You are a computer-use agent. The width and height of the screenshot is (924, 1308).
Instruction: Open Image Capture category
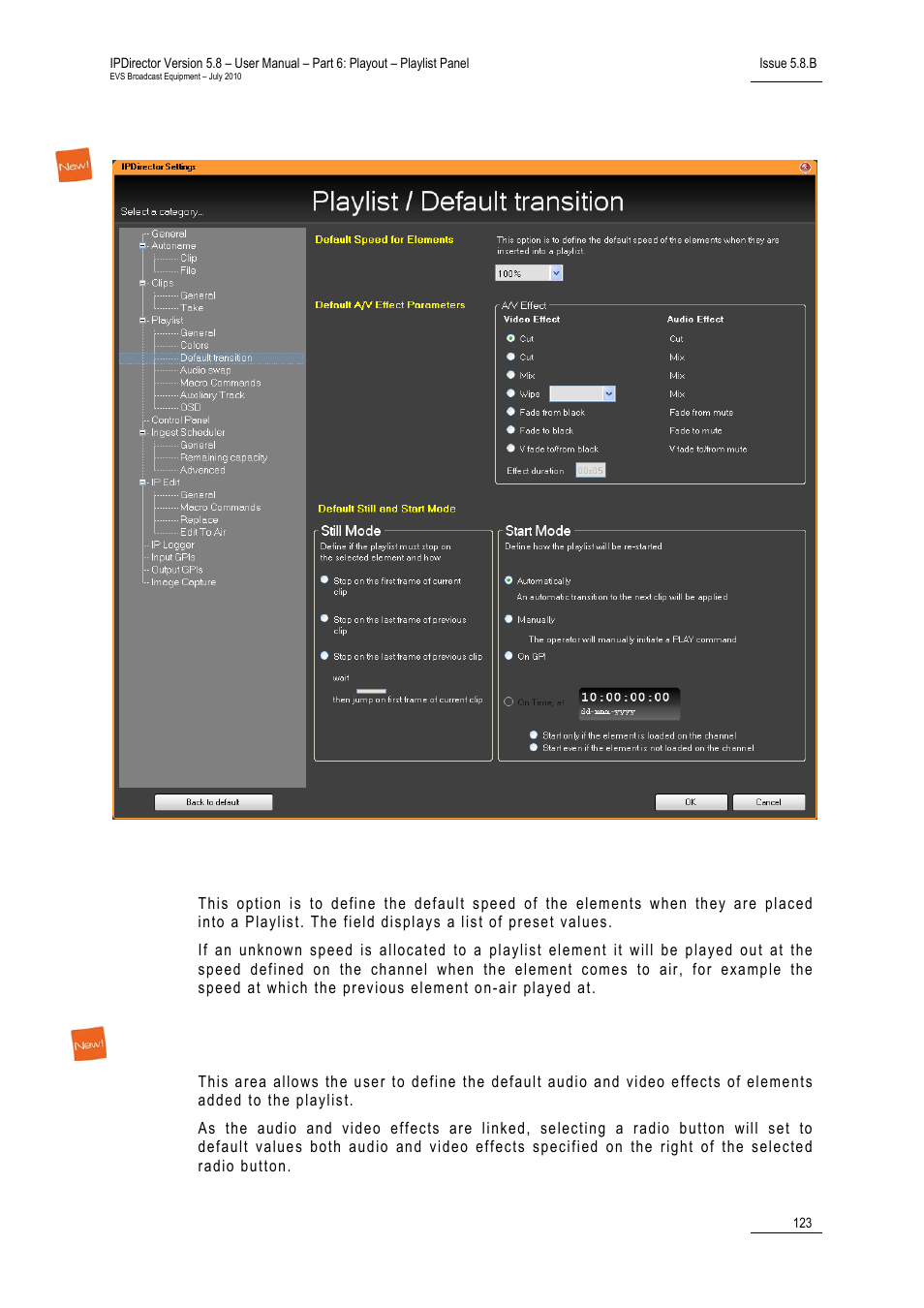click(183, 582)
